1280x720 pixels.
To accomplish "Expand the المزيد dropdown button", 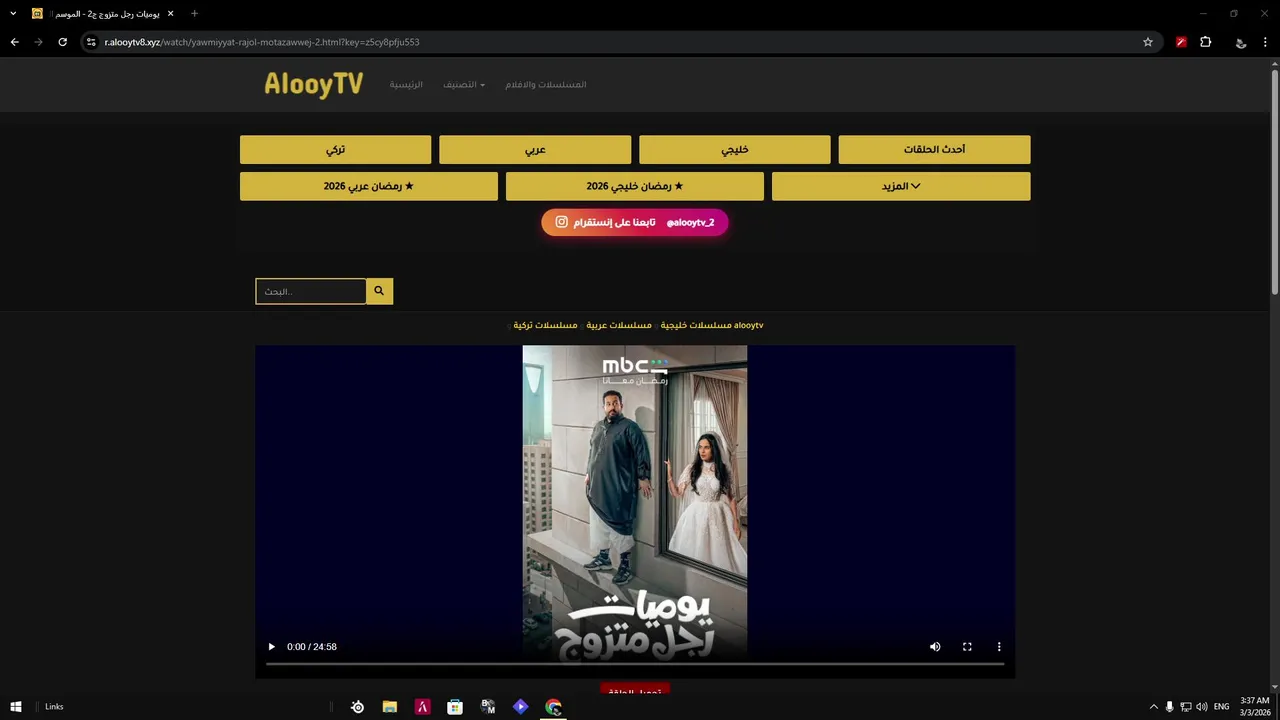I will point(901,186).
